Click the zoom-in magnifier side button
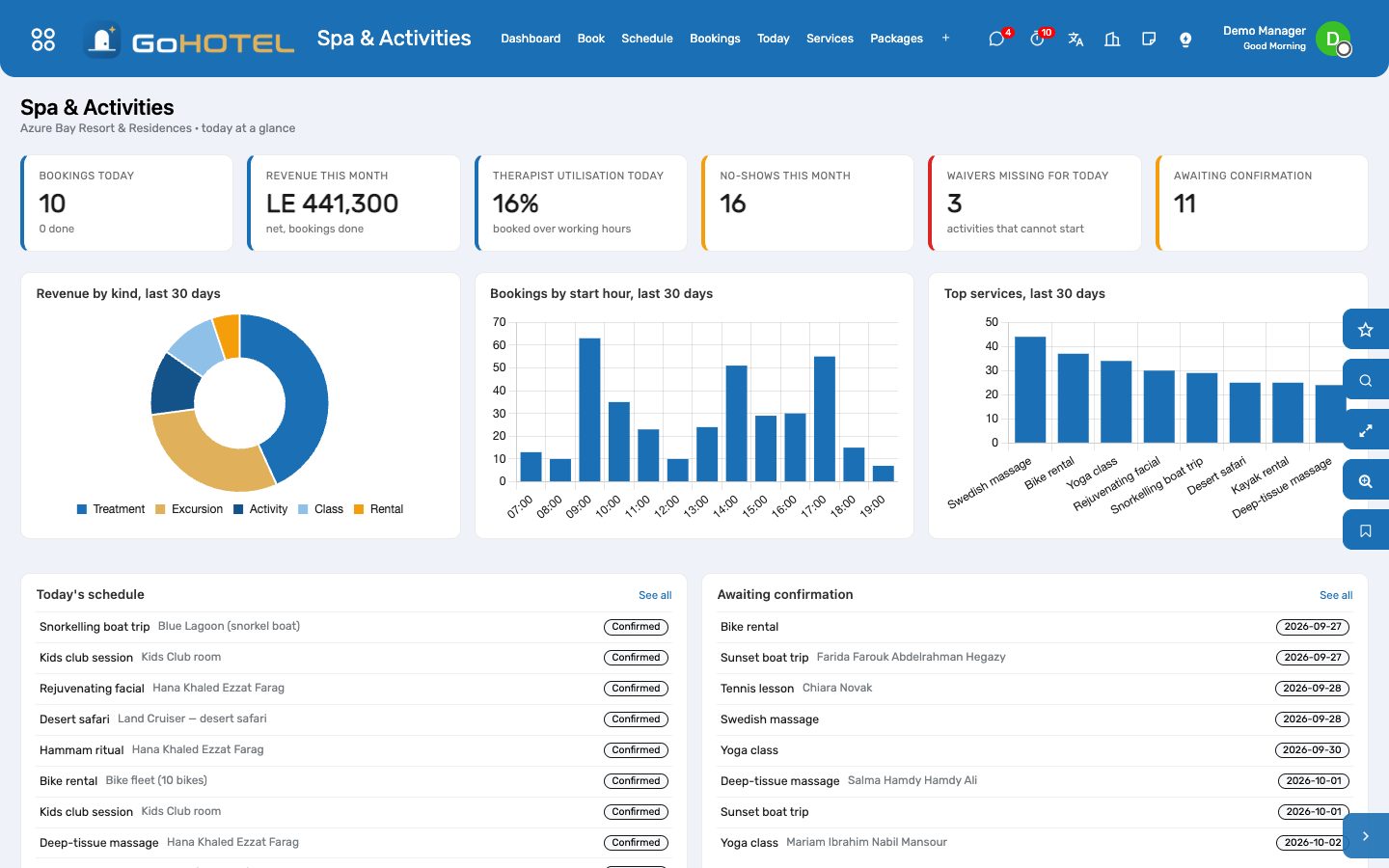Screen dimensions: 1389x868 (1366, 480)
